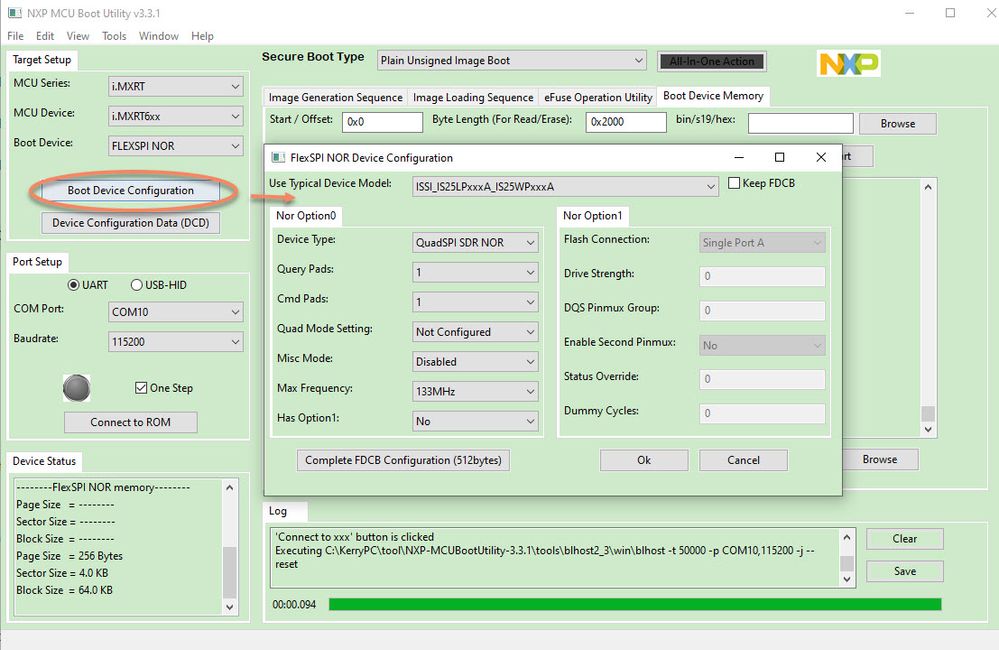Image resolution: width=999 pixels, height=650 pixels.
Task: Click the Dummy Cycles field
Action: coord(762,413)
